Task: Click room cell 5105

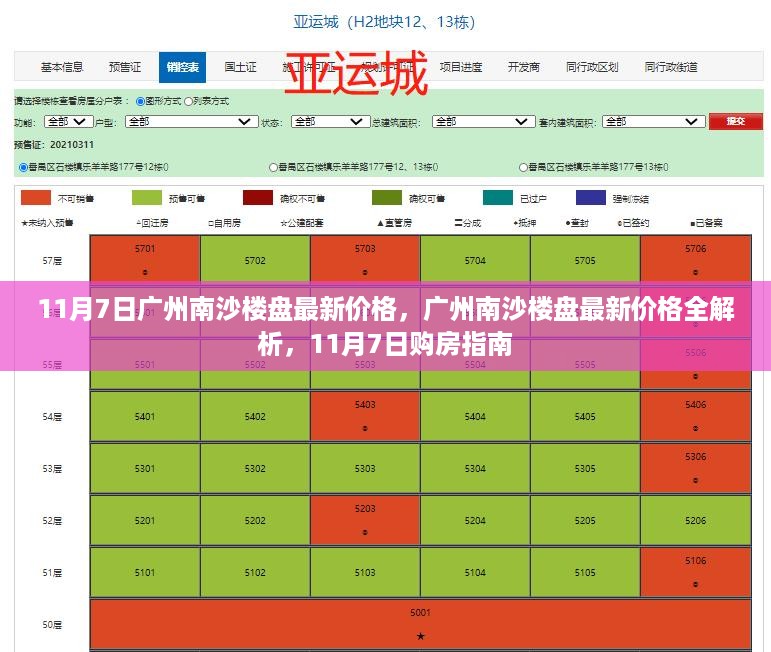Action: pyautogui.click(x=585, y=572)
